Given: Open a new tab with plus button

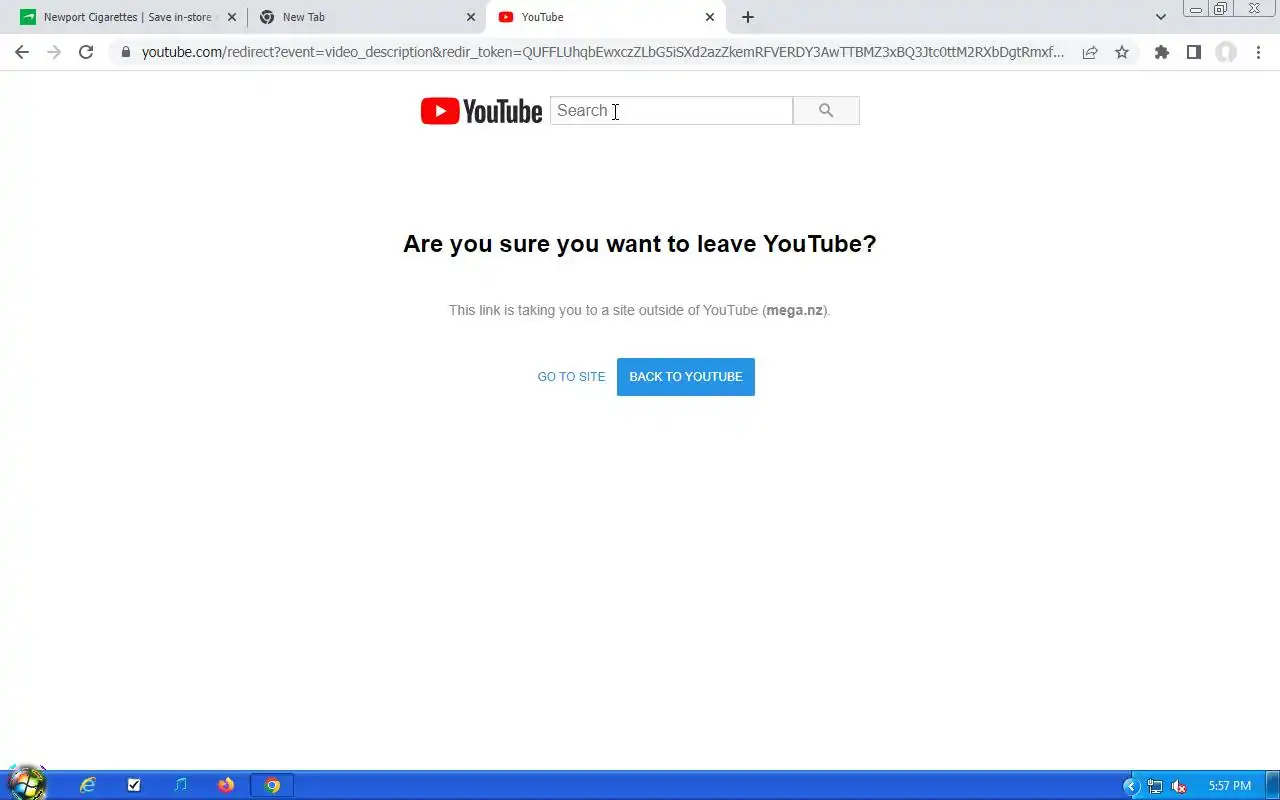Looking at the screenshot, I should click(748, 17).
